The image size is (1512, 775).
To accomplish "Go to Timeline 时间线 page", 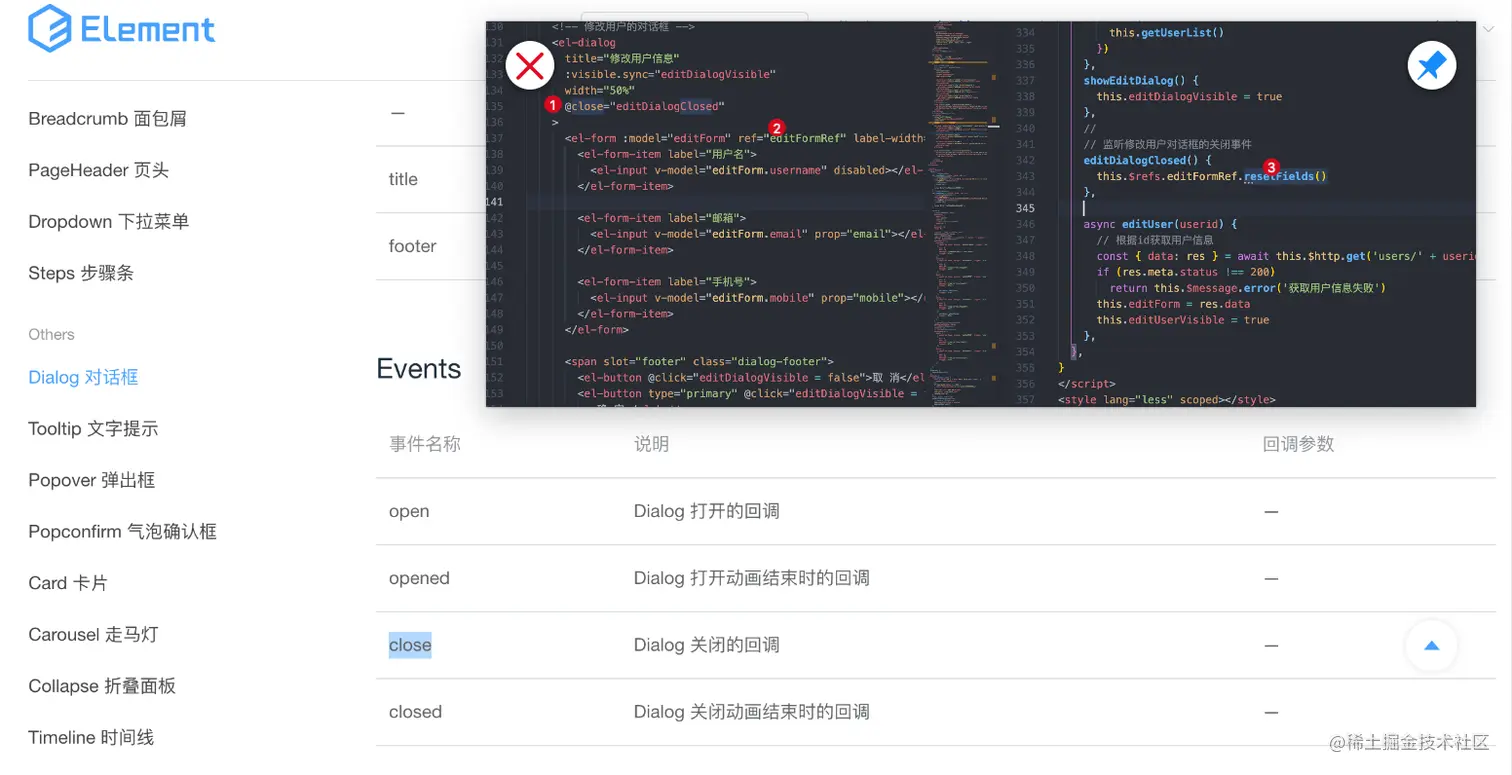I will [91, 738].
